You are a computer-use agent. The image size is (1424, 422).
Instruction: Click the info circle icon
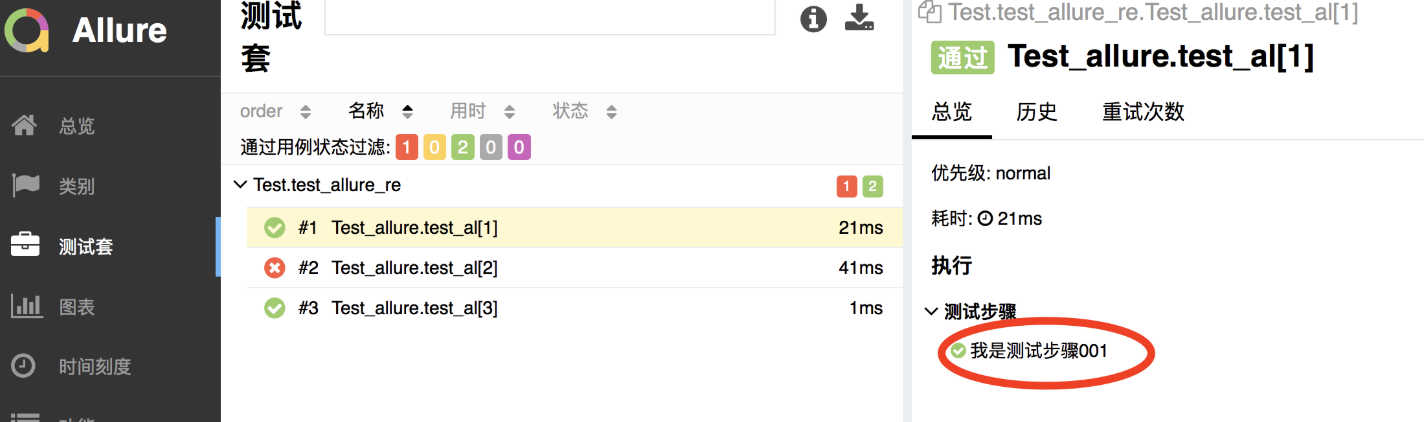point(814,19)
